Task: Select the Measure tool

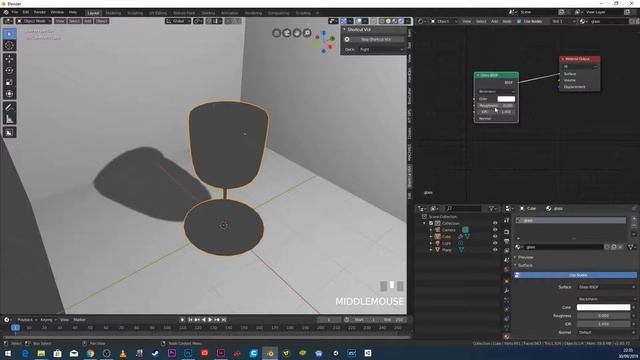Action: tap(9, 119)
